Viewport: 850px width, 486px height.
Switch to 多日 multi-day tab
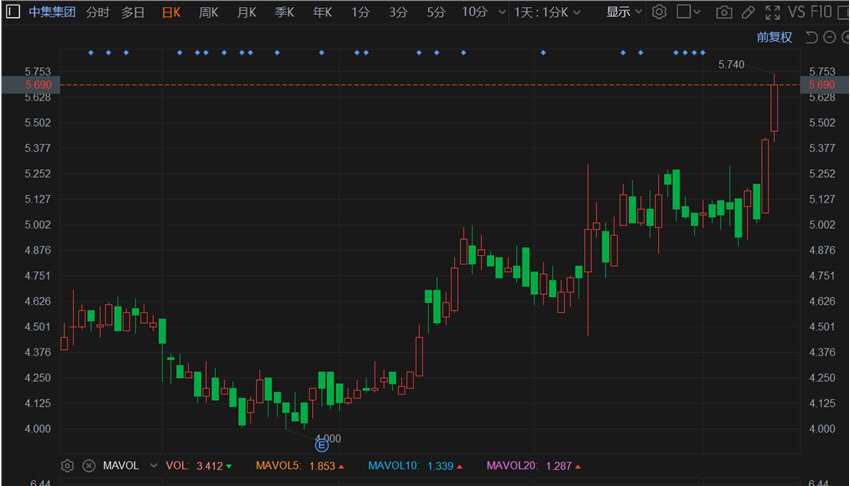133,12
